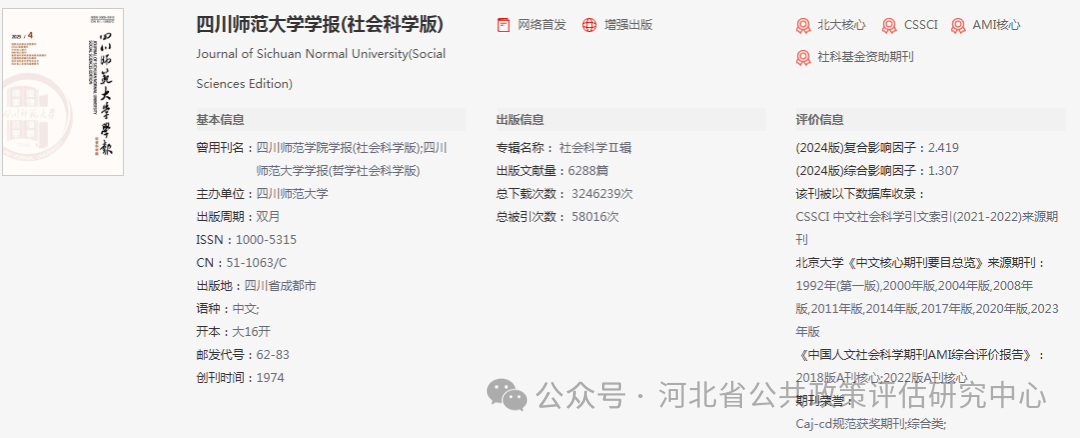1080x438 pixels.
Task: Click the ISSN value 1000-5315
Action: (x=266, y=240)
